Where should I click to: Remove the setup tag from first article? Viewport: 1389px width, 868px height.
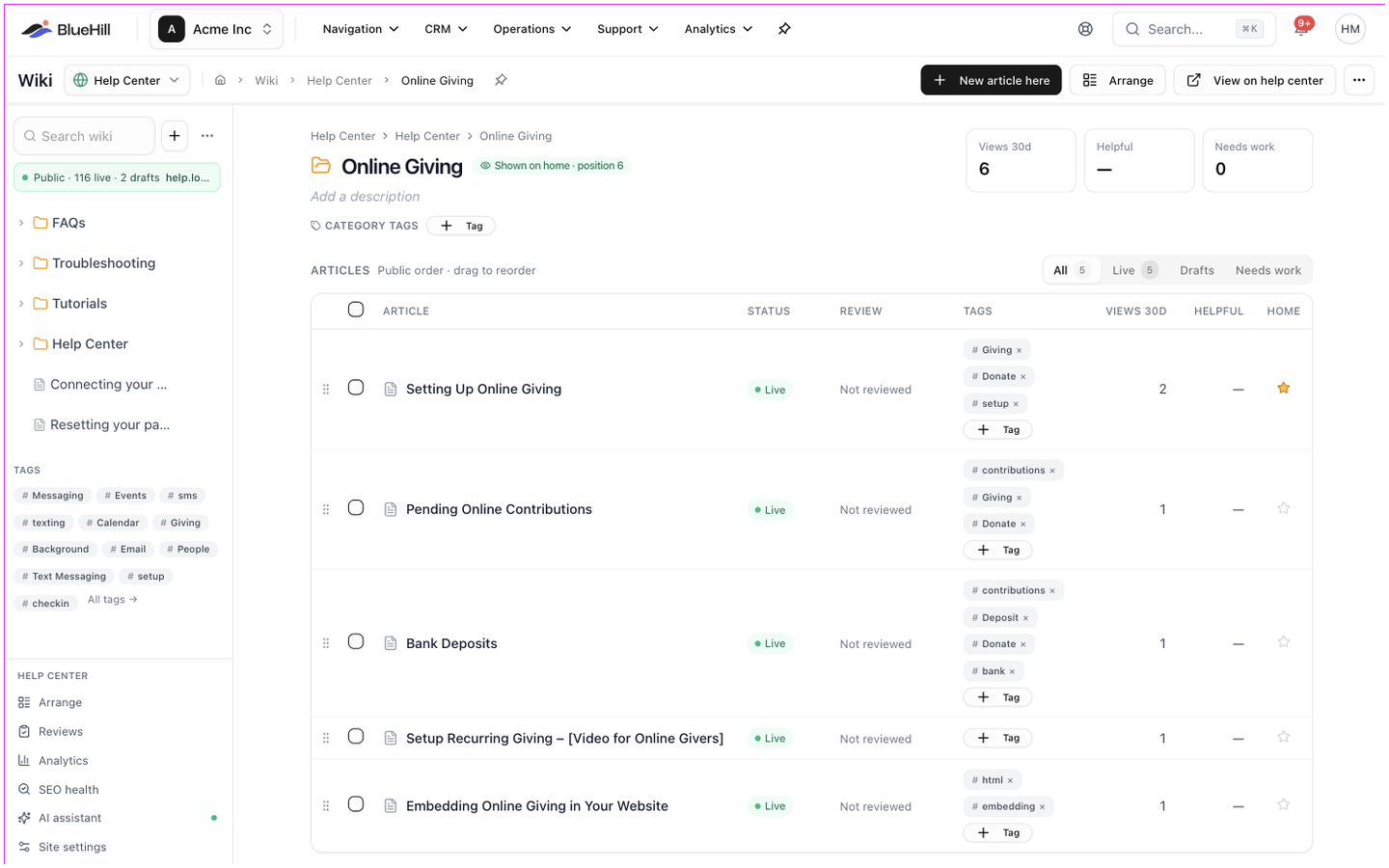pos(1016,404)
